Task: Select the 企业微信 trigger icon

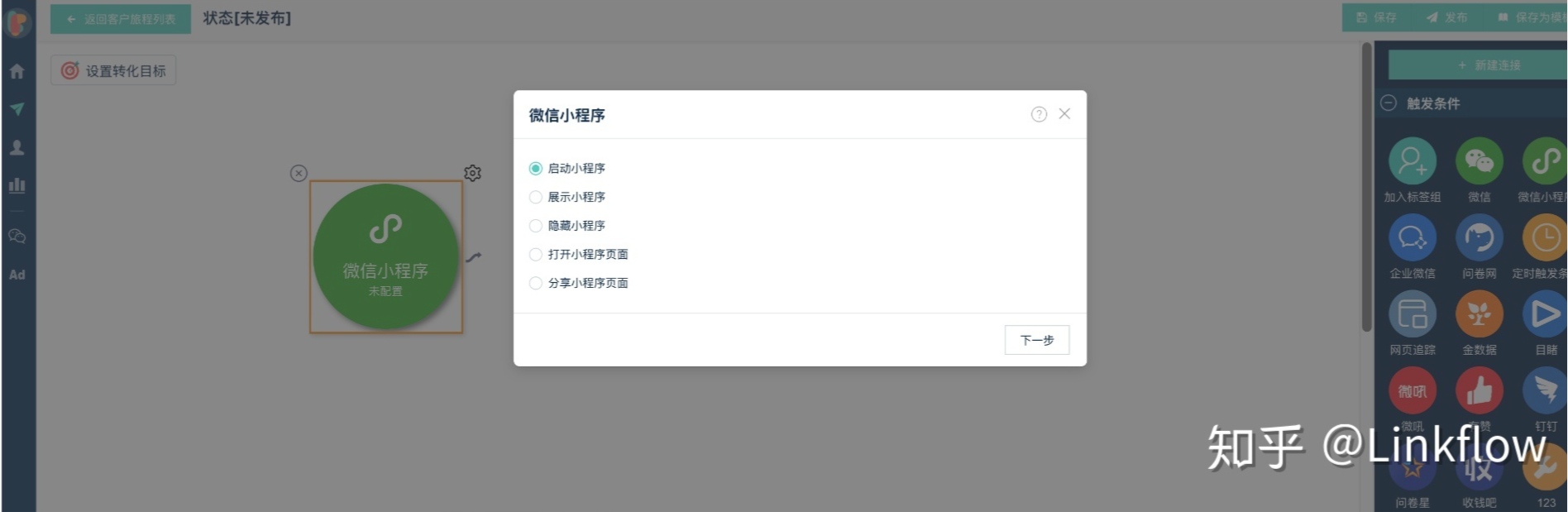Action: coord(1413,238)
